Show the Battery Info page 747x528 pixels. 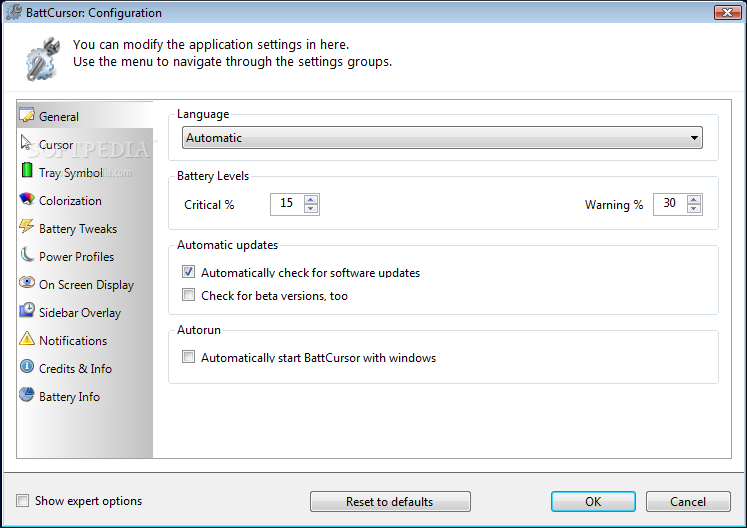coord(85,397)
